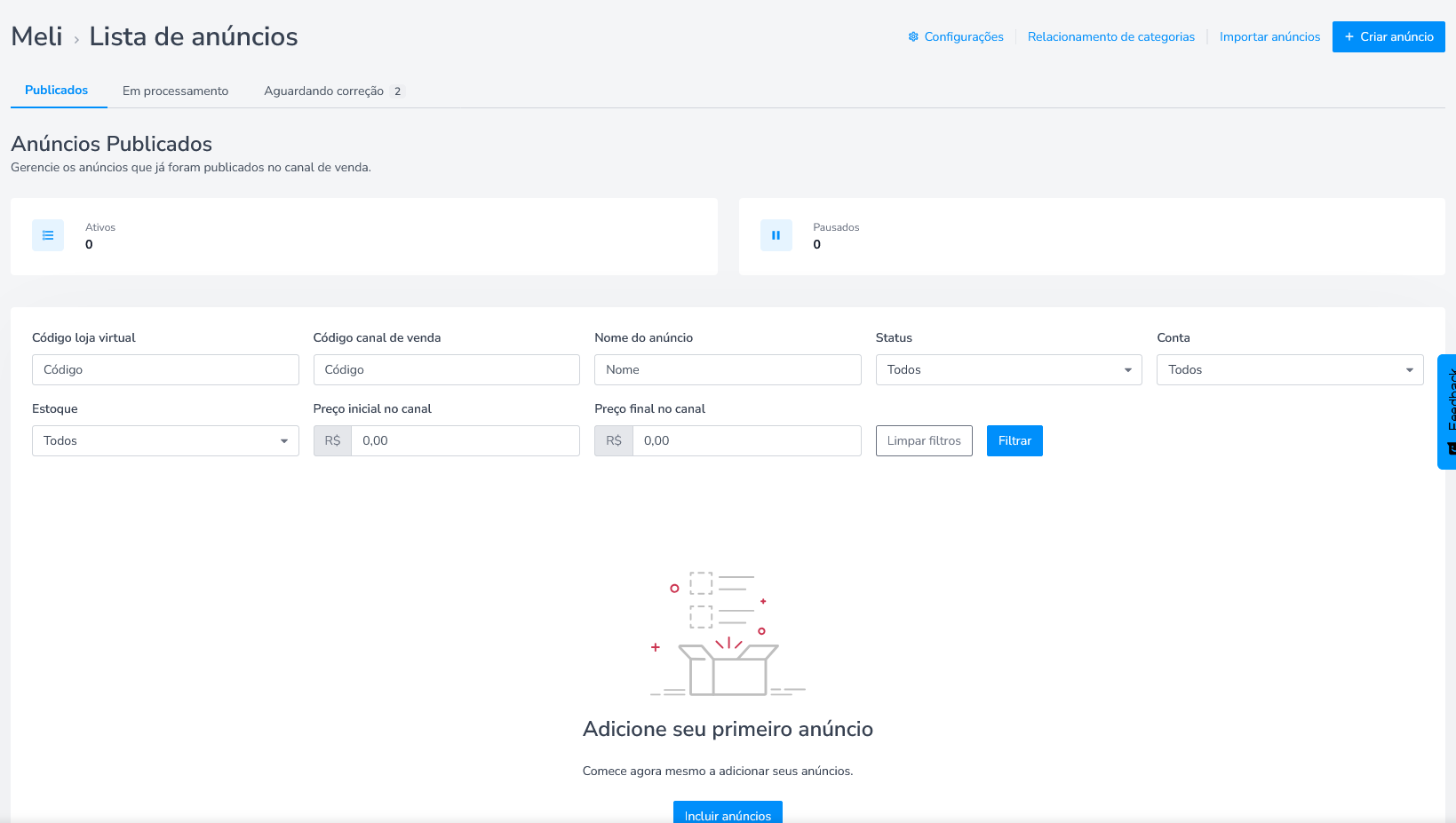
Task: Focus the Código loja virtual field
Action: coord(165,369)
